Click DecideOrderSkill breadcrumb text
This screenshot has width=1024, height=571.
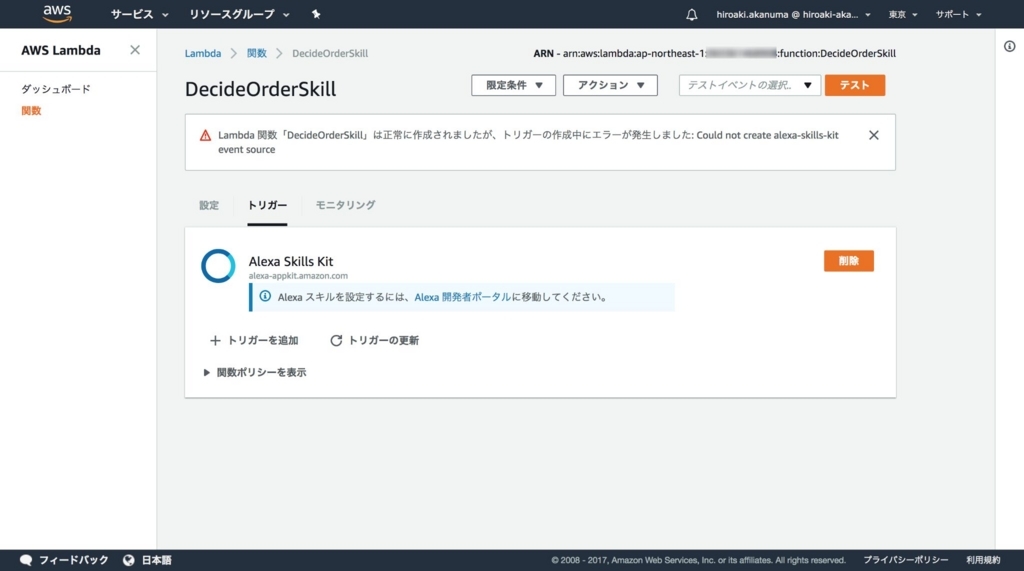(x=330, y=54)
